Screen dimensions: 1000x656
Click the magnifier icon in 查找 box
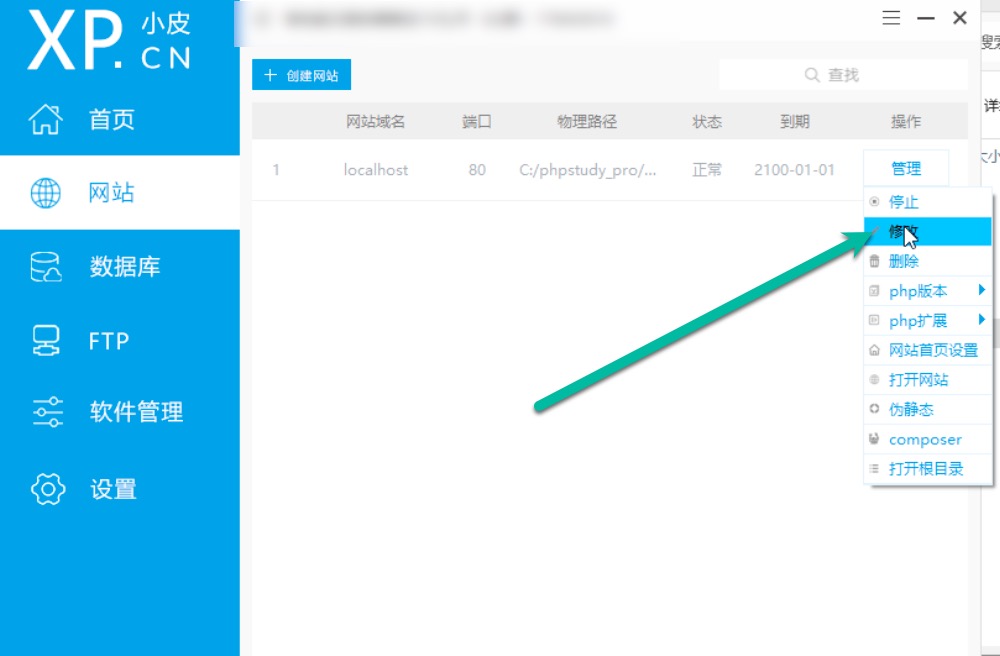811,75
